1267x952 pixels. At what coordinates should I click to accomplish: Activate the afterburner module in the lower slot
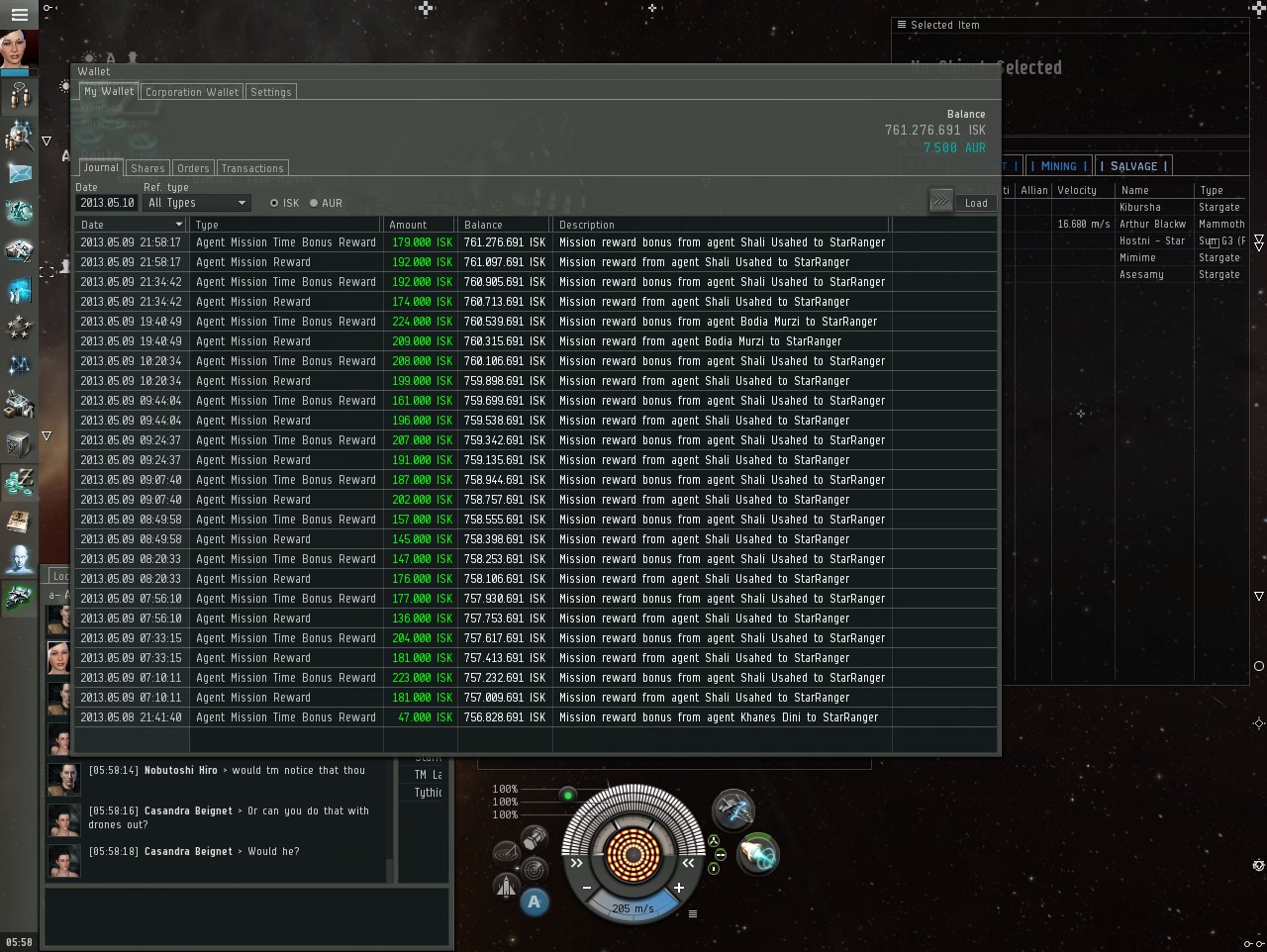point(758,854)
